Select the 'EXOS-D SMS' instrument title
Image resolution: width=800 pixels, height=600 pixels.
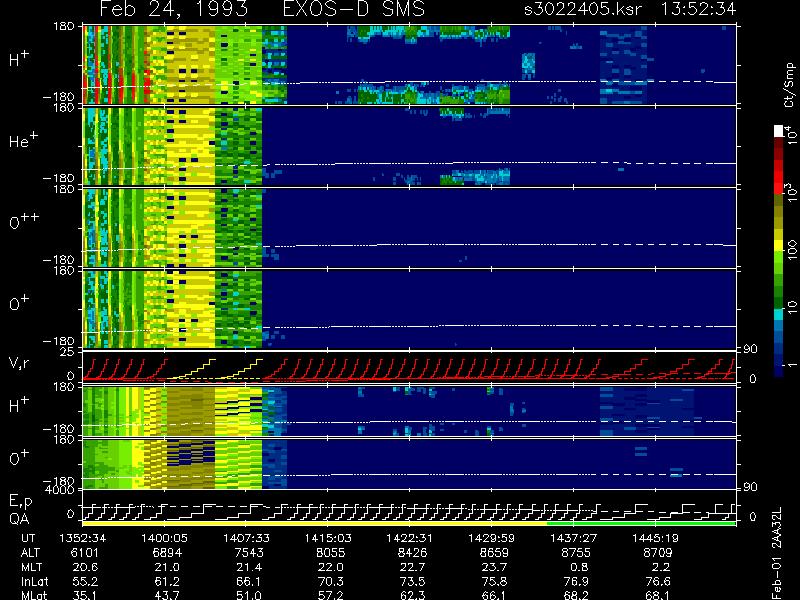354,9
